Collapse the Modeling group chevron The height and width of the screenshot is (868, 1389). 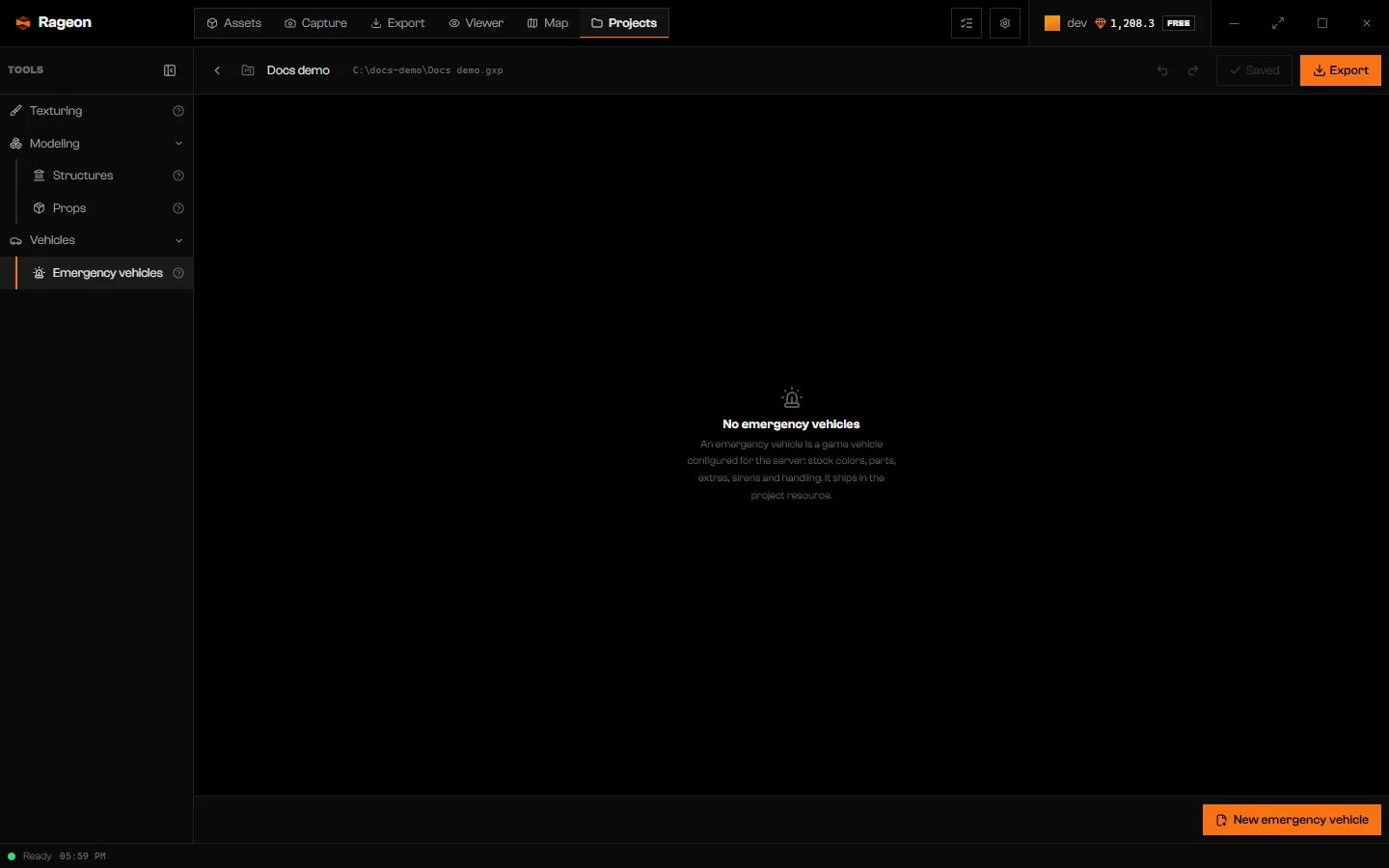(178, 144)
